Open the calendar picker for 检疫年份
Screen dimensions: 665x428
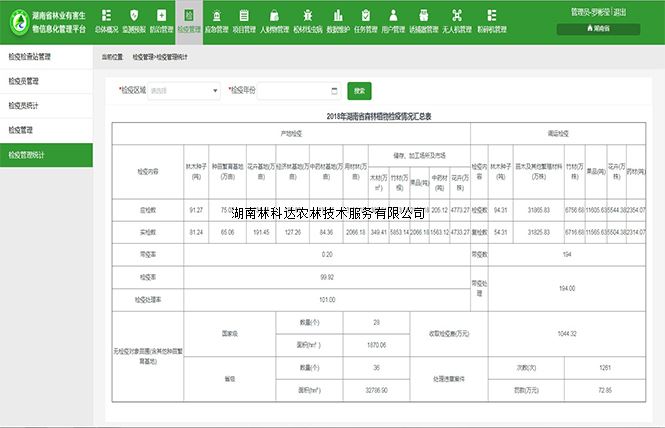click(333, 91)
